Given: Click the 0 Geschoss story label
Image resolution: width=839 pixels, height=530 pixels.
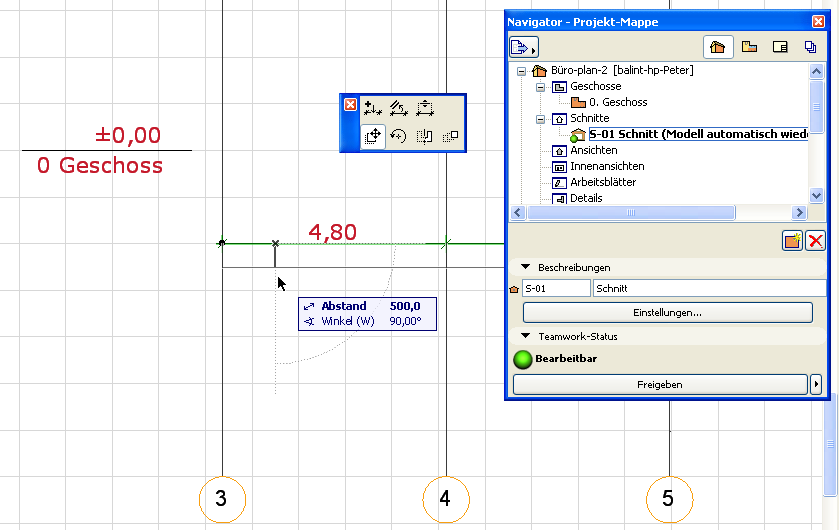Looking at the screenshot, I should click(100, 165).
